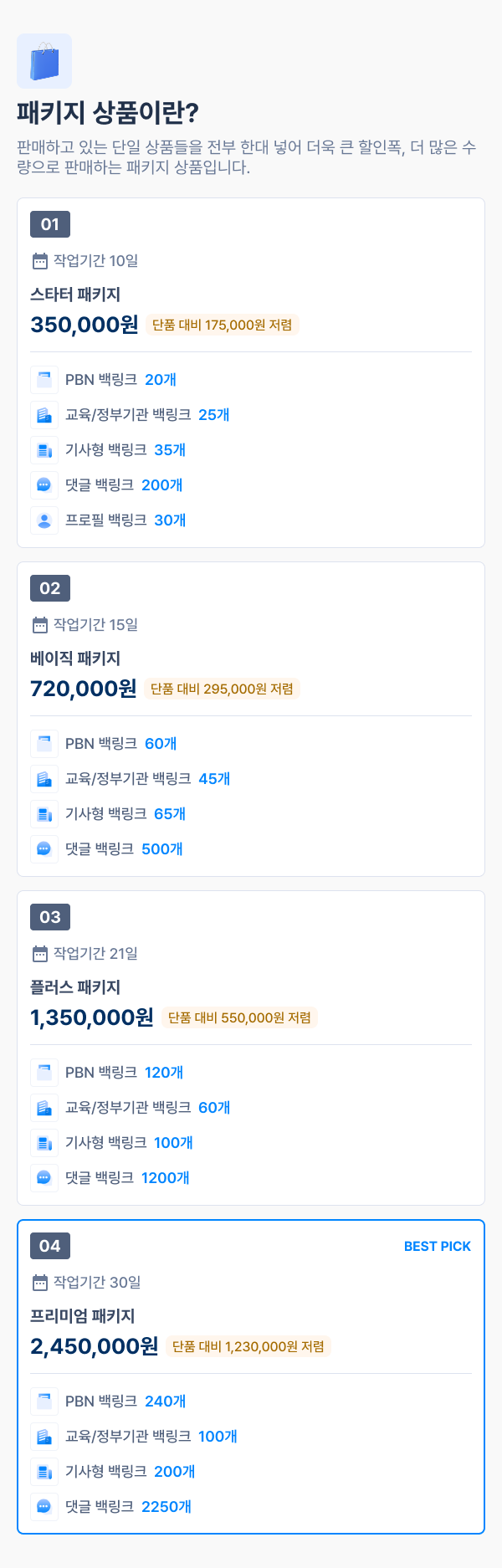Viewport: 502px width, 1568px height.
Task: Click the PBN 백링크 icon in 플러스 패키지
Action: point(44,1073)
